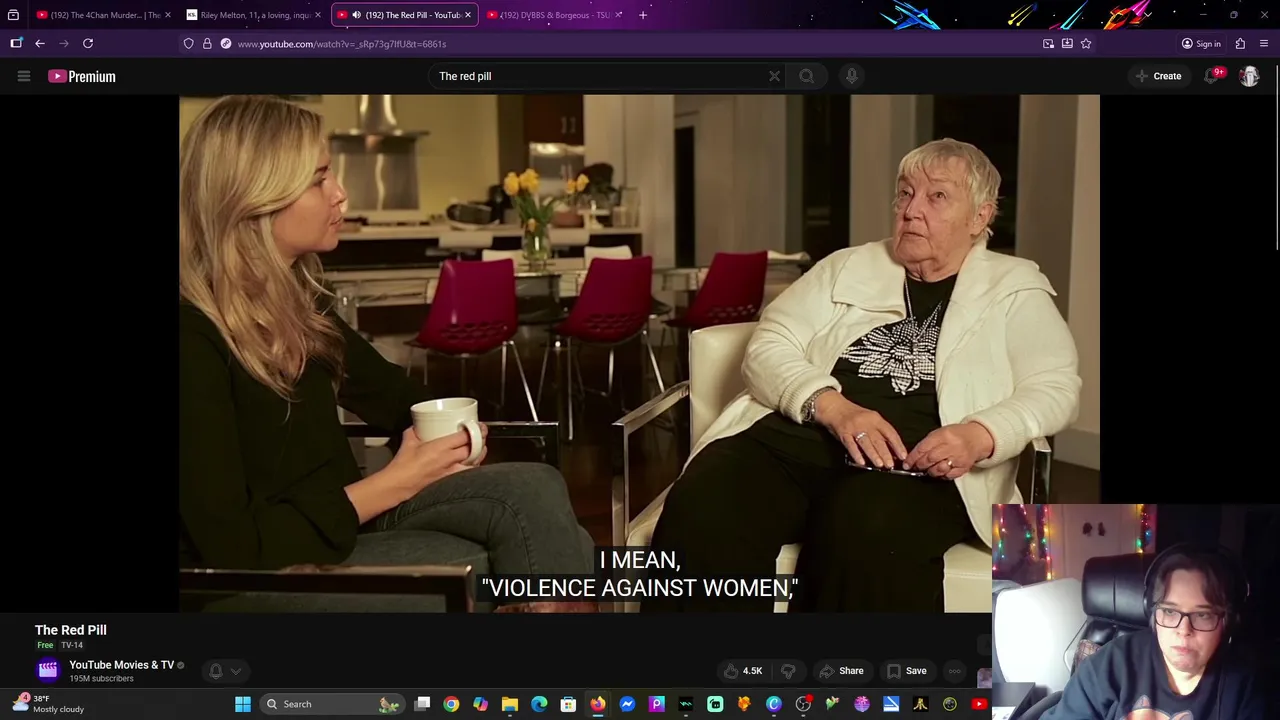Dislike the video
Screen dimensions: 1280x720
(788, 671)
